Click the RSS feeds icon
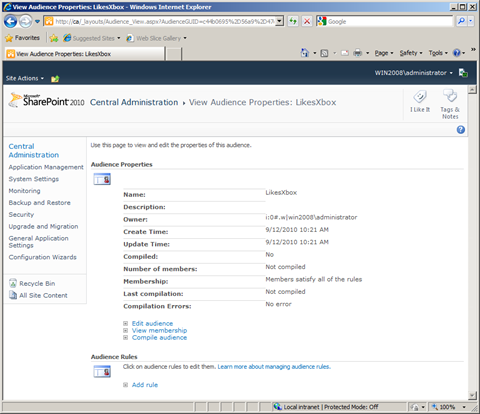Viewport: 480px width, 414px height. pyautogui.click(x=324, y=53)
